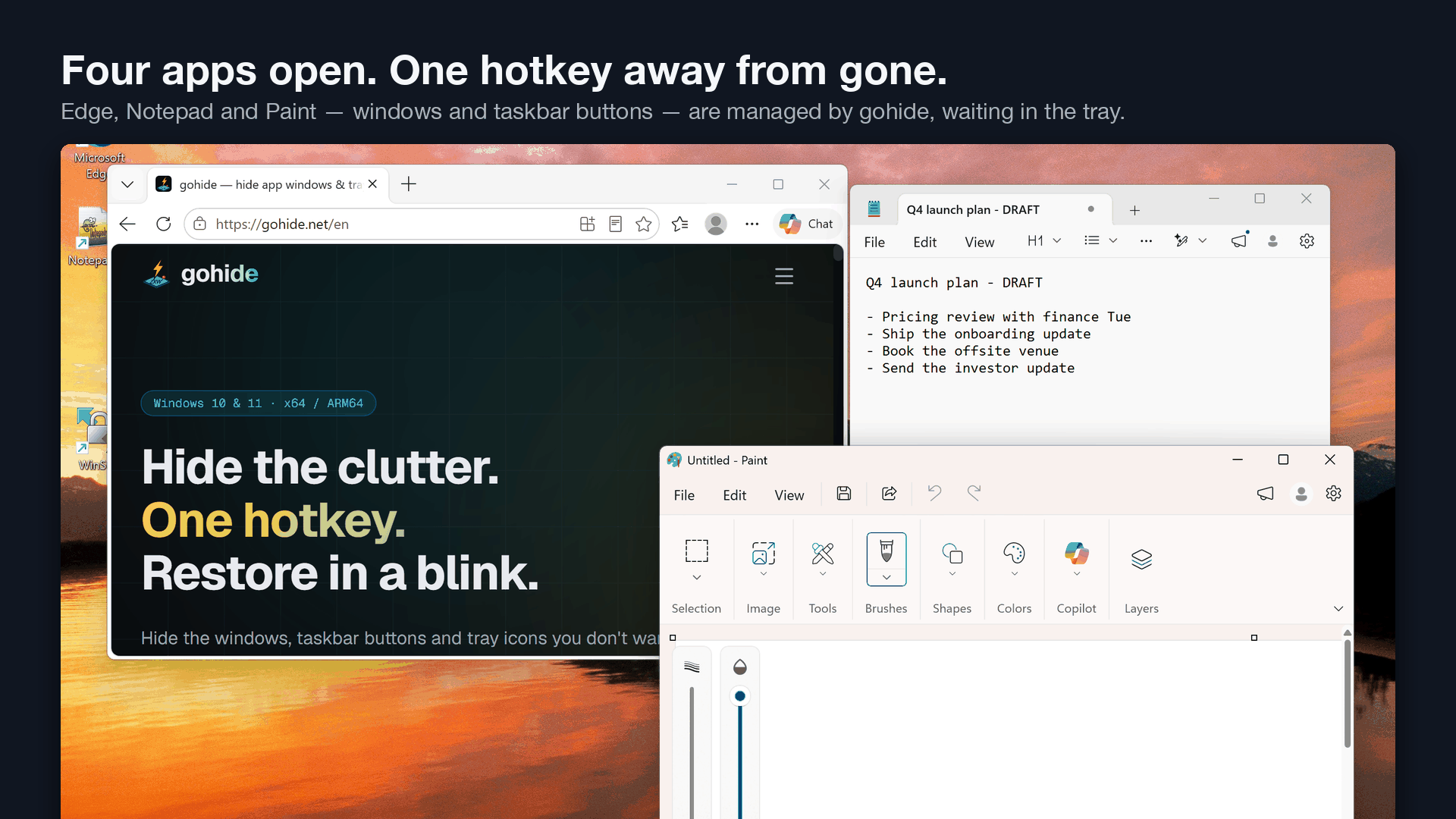Open Paint account profile icon
Screen dimensions: 1456x819
tap(1301, 494)
